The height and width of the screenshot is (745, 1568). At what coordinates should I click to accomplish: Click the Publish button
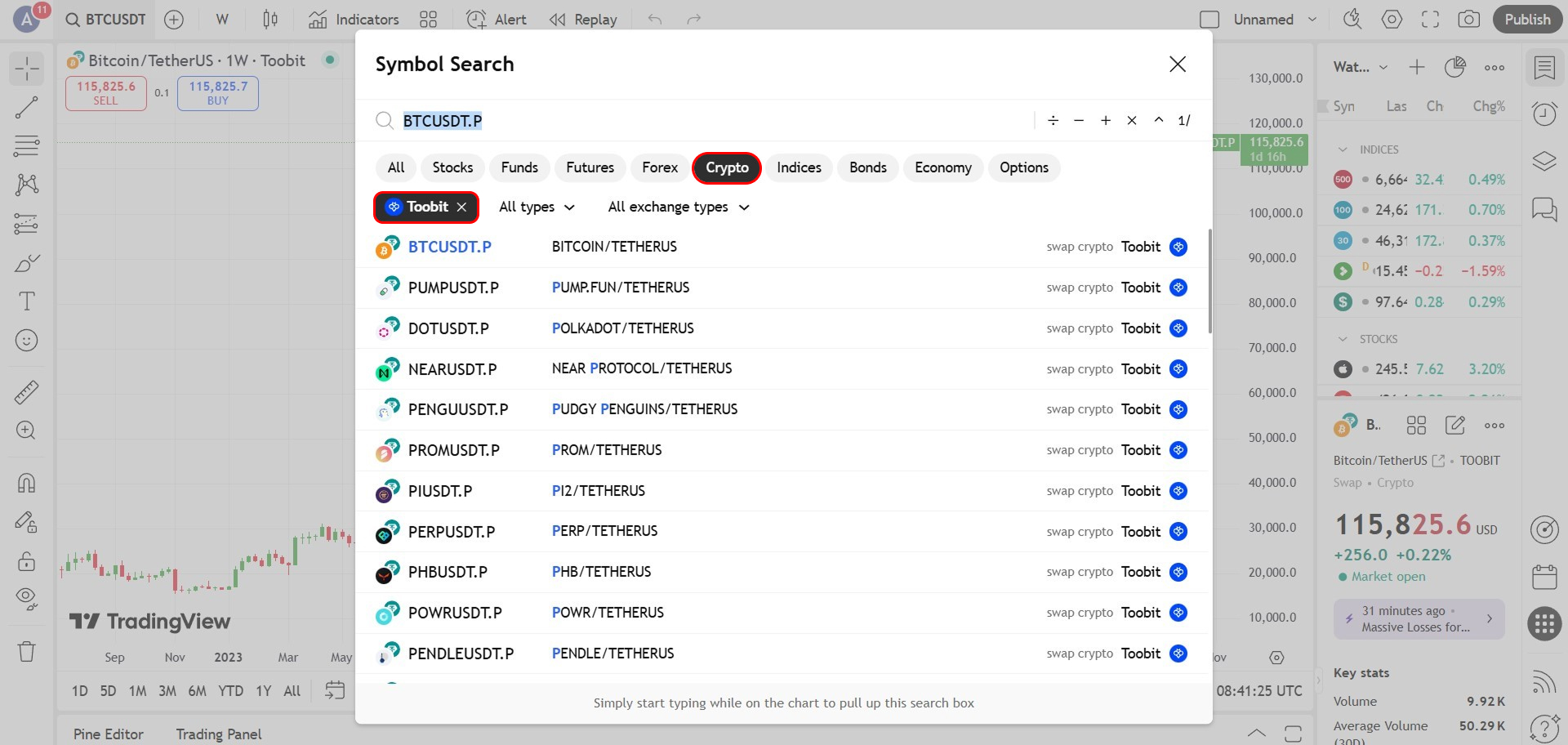tap(1527, 20)
